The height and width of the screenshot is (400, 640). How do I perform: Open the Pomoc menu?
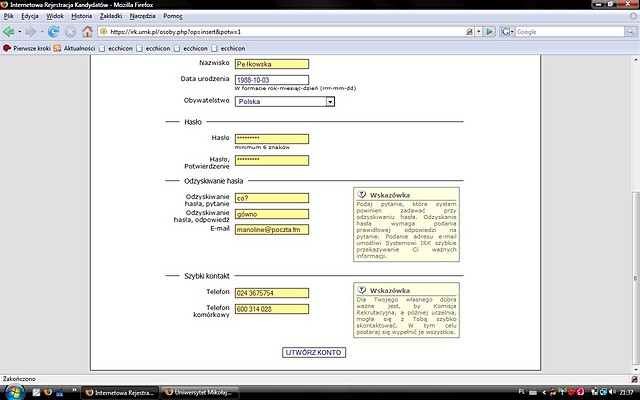coord(173,16)
